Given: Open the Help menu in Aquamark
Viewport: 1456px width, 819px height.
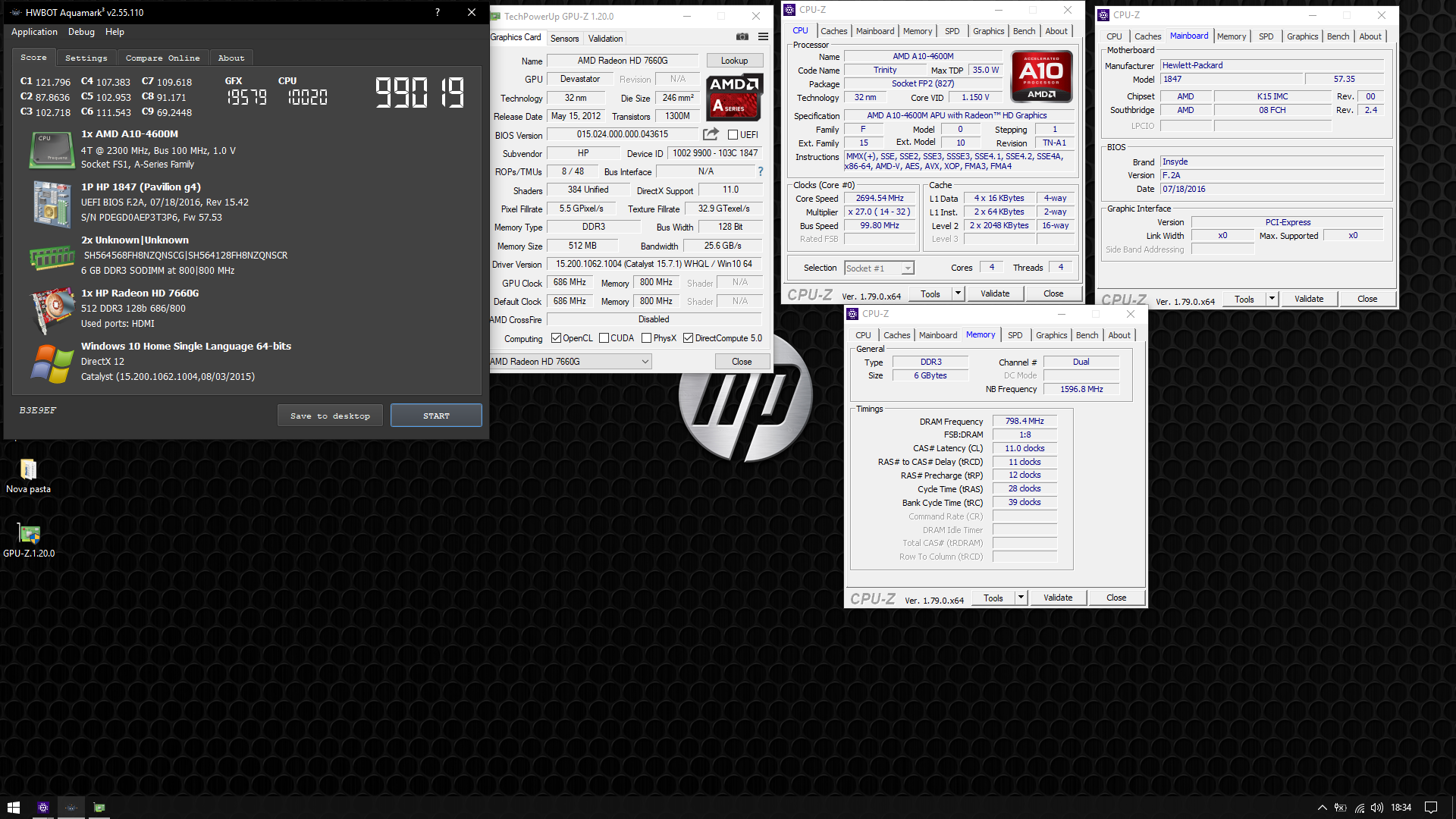Looking at the screenshot, I should pos(115,32).
